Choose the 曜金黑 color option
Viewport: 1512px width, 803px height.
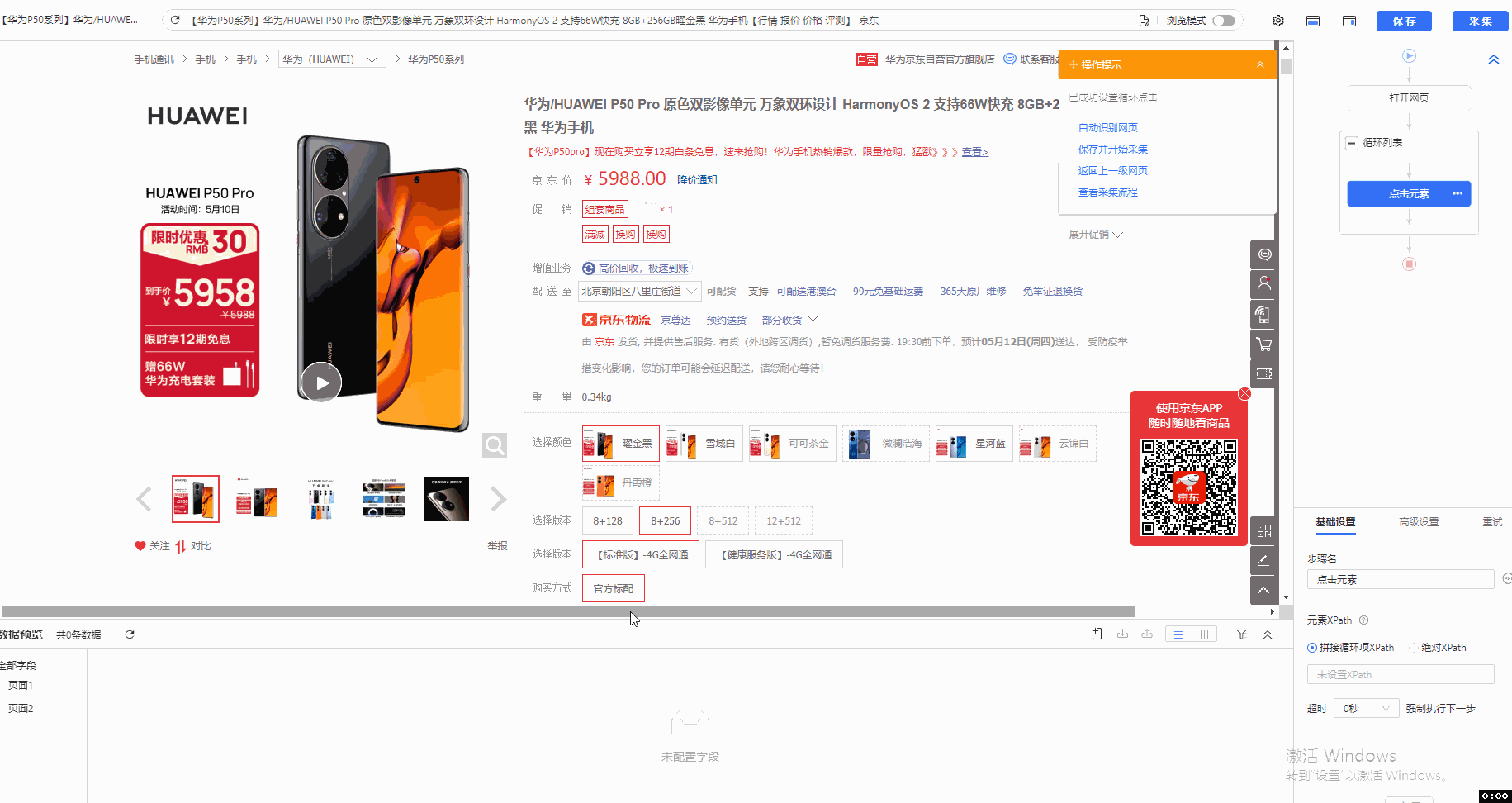pos(620,444)
